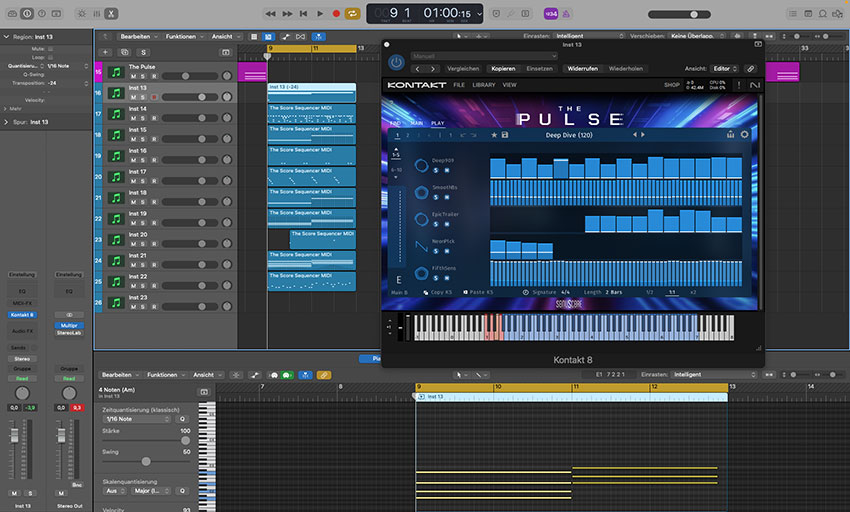Click the record button in transport
The width and height of the screenshot is (850, 512).
point(336,13)
